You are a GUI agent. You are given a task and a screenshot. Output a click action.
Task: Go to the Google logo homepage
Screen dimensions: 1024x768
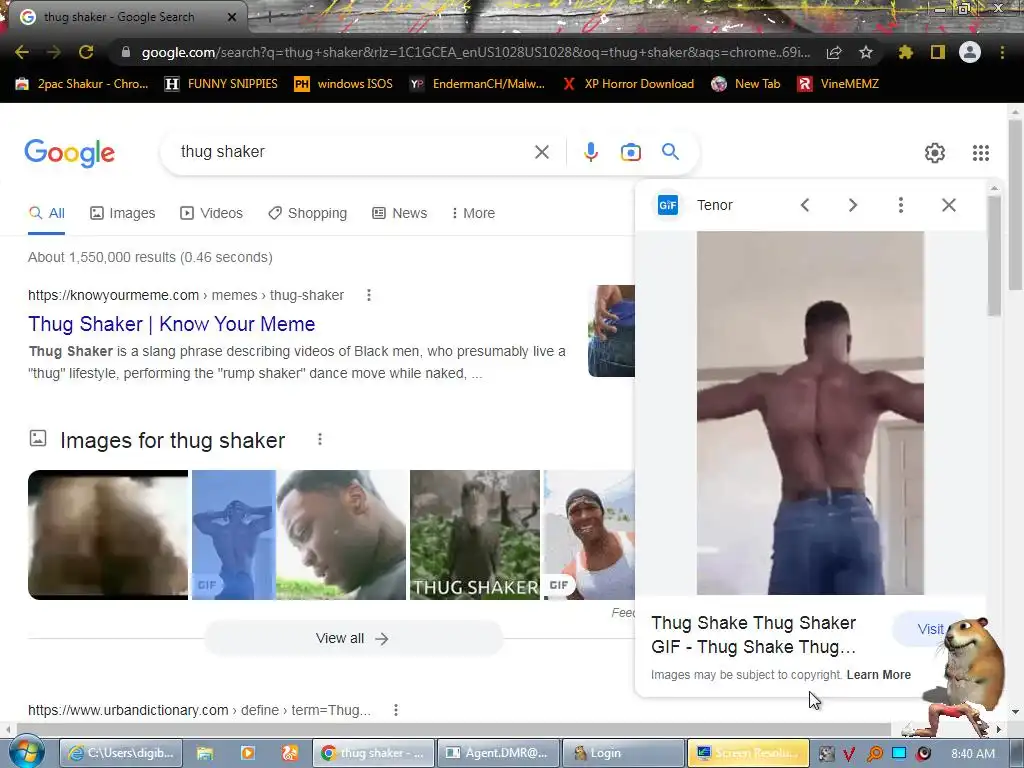point(70,153)
